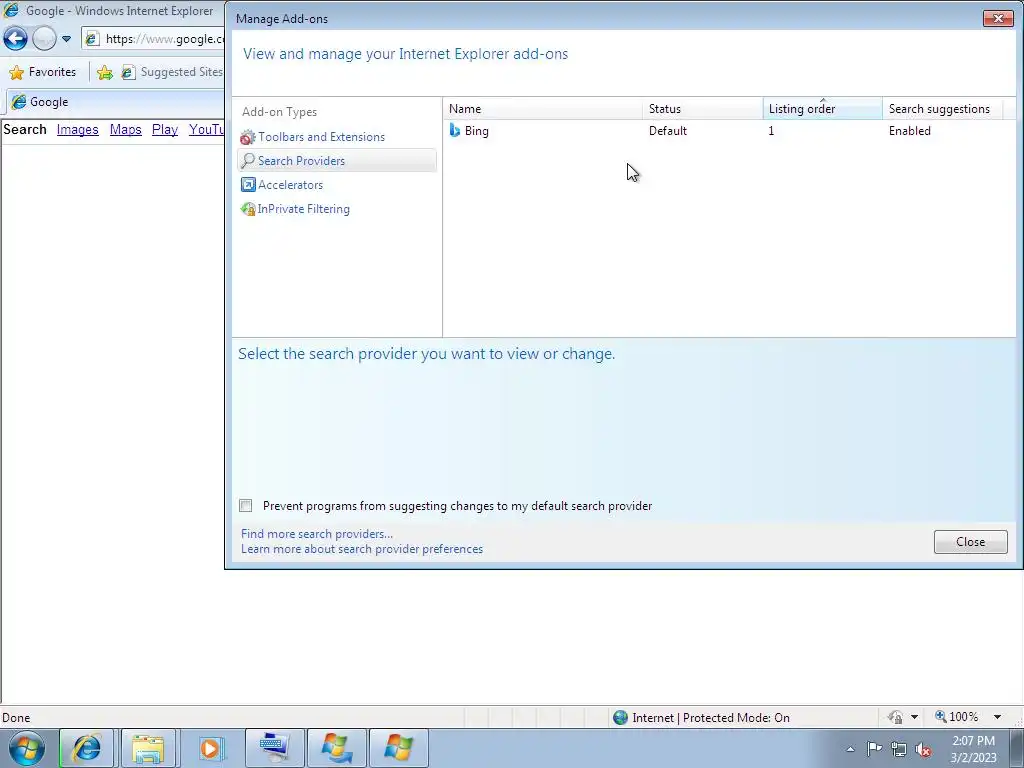This screenshot has width=1024, height=768.
Task: Open Learn more about search provider preferences
Action: point(362,549)
